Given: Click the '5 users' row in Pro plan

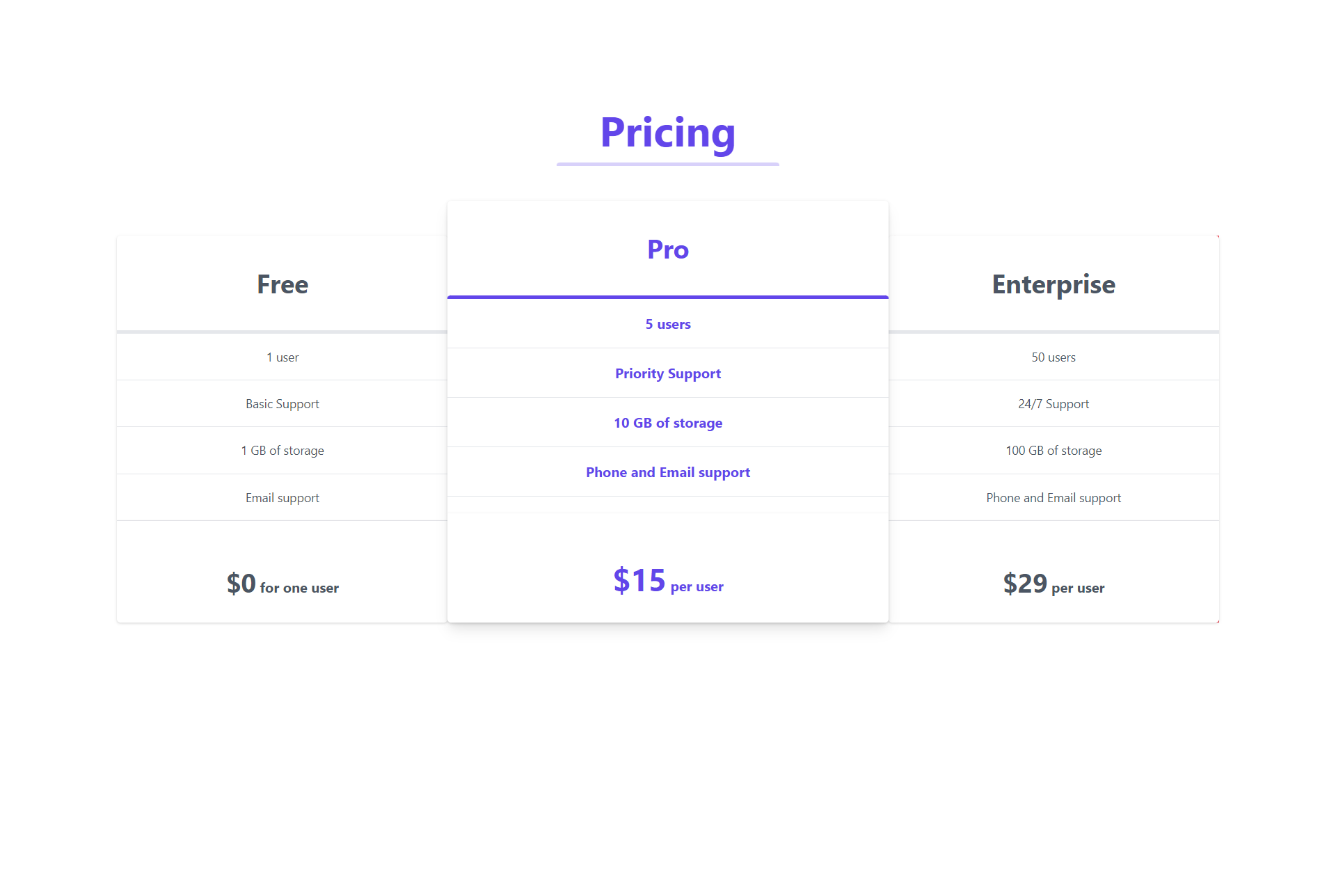Looking at the screenshot, I should point(668,324).
